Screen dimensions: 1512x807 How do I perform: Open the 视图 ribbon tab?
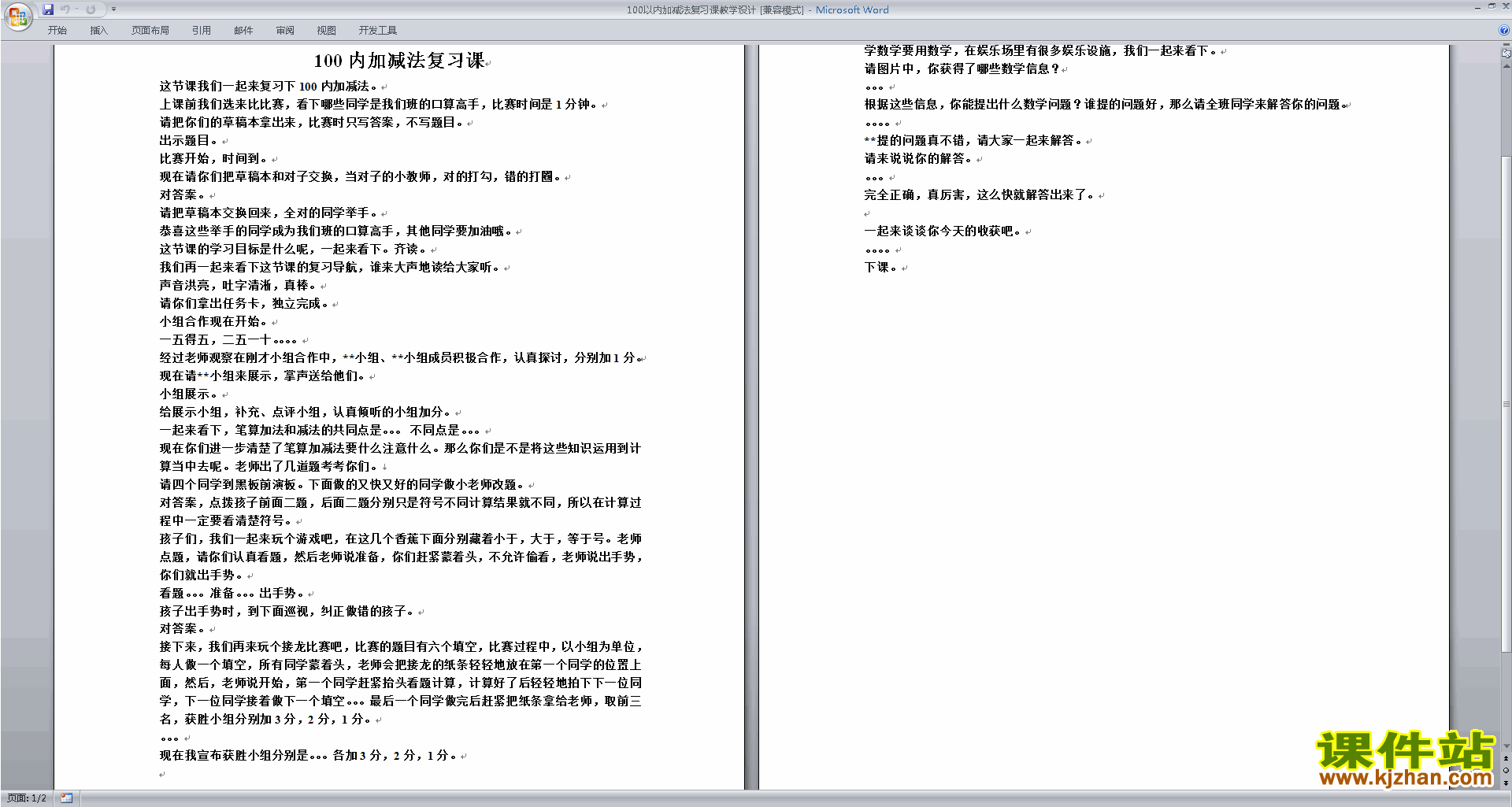pos(326,30)
